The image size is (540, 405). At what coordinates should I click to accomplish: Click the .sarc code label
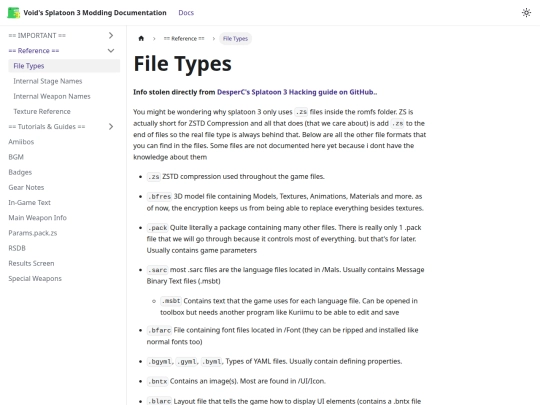tap(157, 270)
